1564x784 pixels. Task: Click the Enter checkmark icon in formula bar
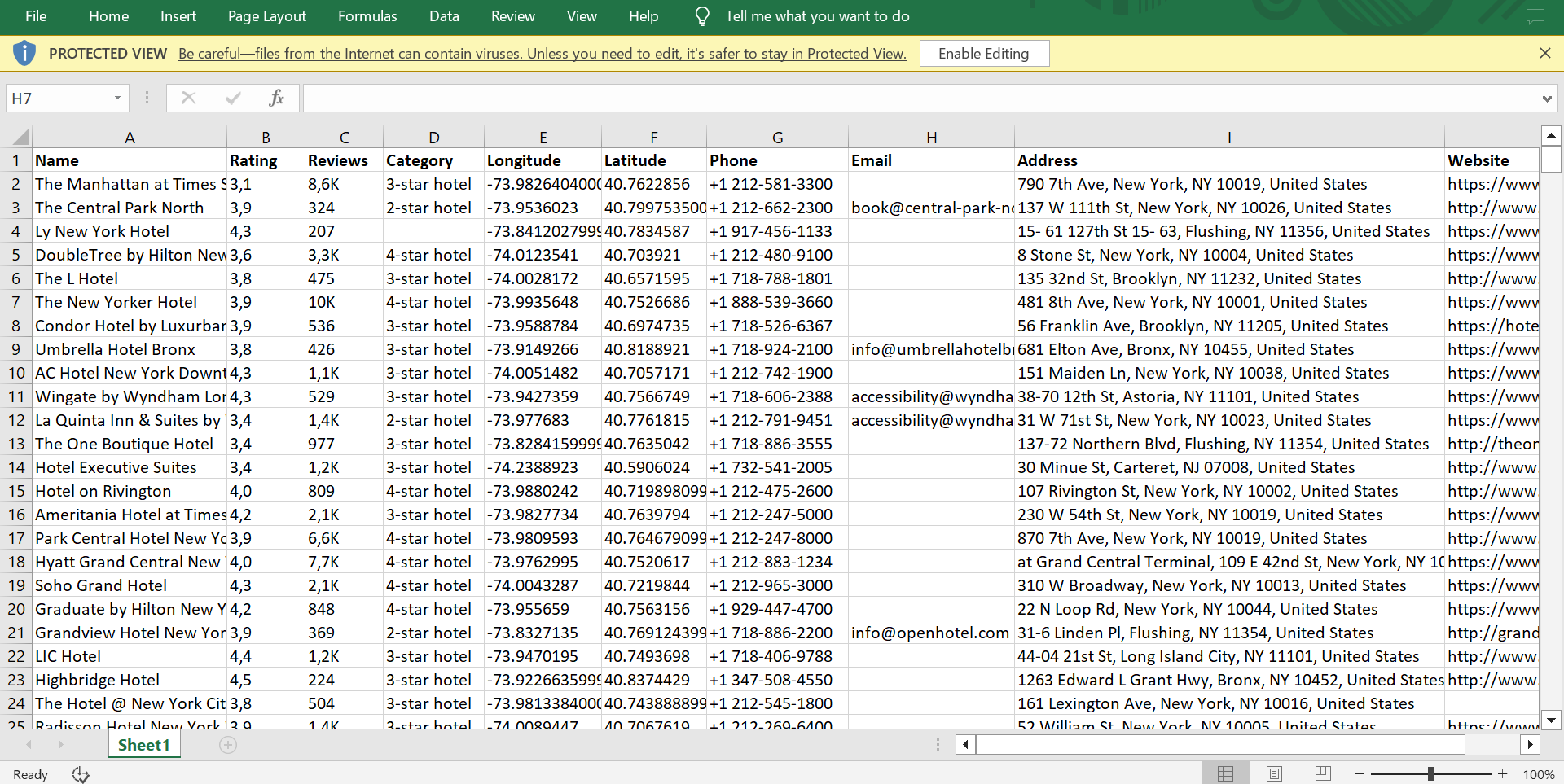(233, 99)
